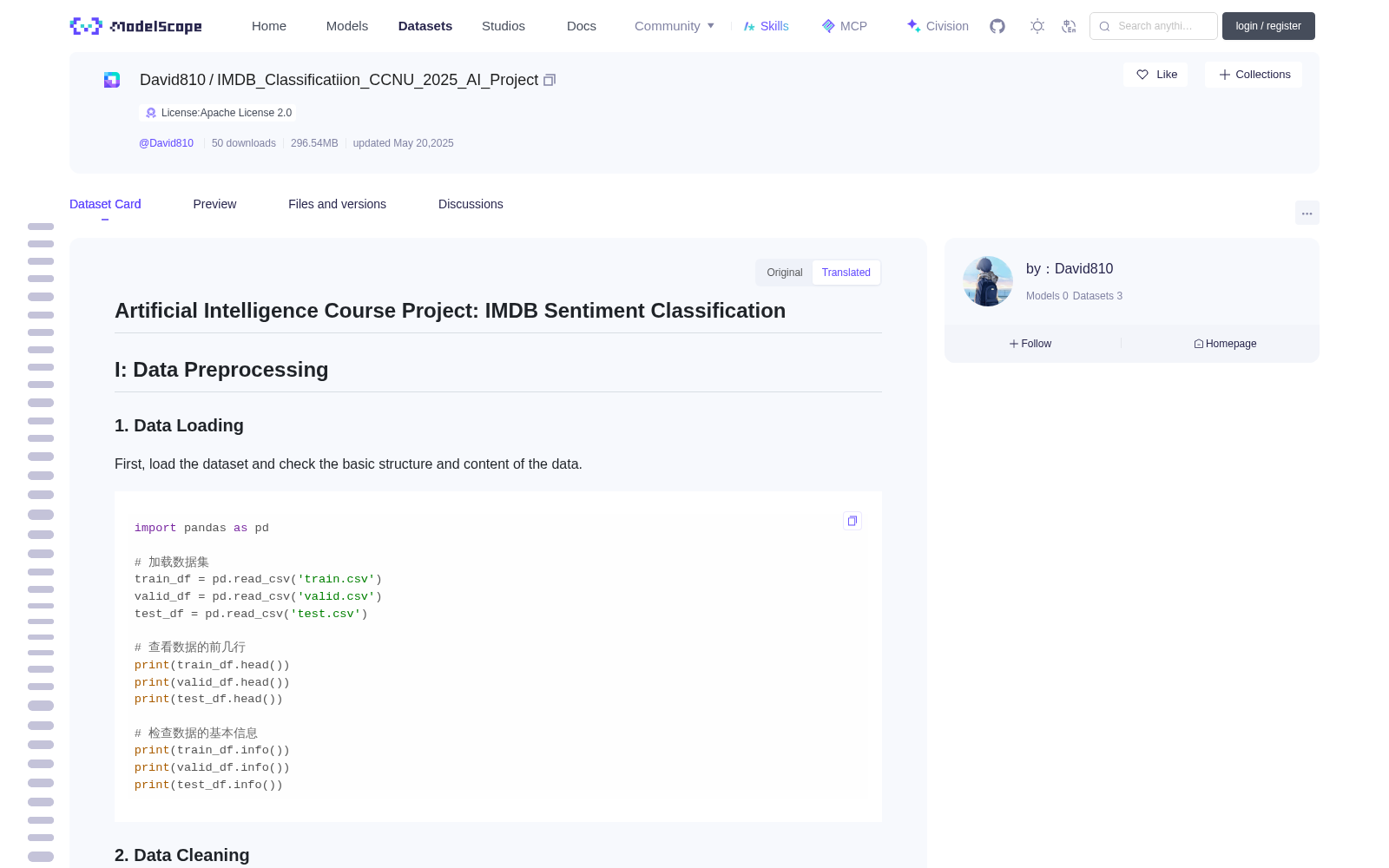Image resolution: width=1389 pixels, height=868 pixels.
Task: Copy the code block contents
Action: (x=852, y=521)
